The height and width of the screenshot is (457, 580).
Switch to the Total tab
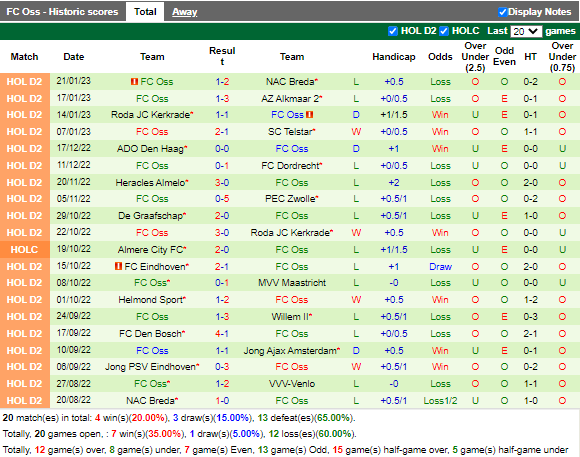(145, 12)
